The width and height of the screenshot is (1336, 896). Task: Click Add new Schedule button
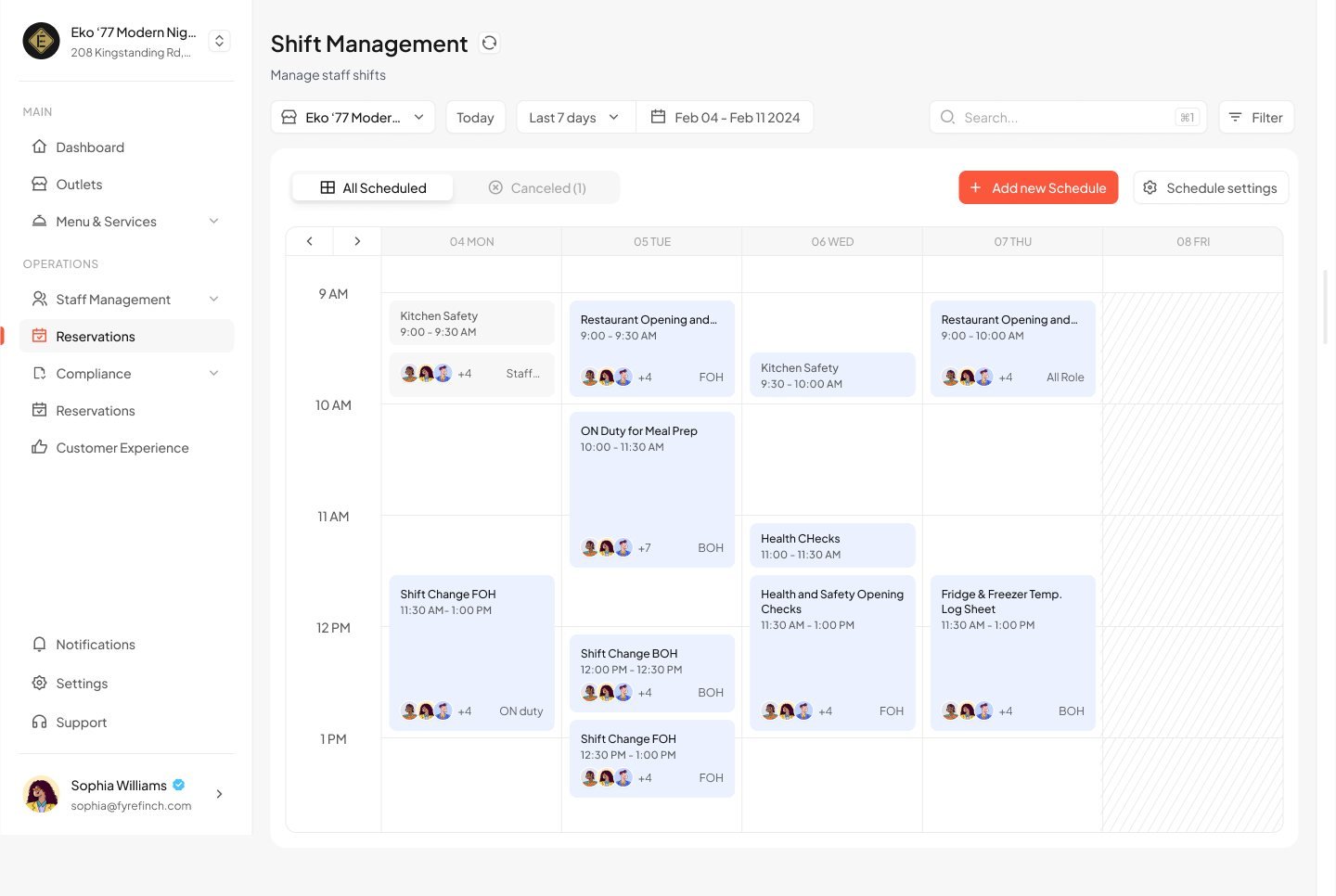(1038, 187)
